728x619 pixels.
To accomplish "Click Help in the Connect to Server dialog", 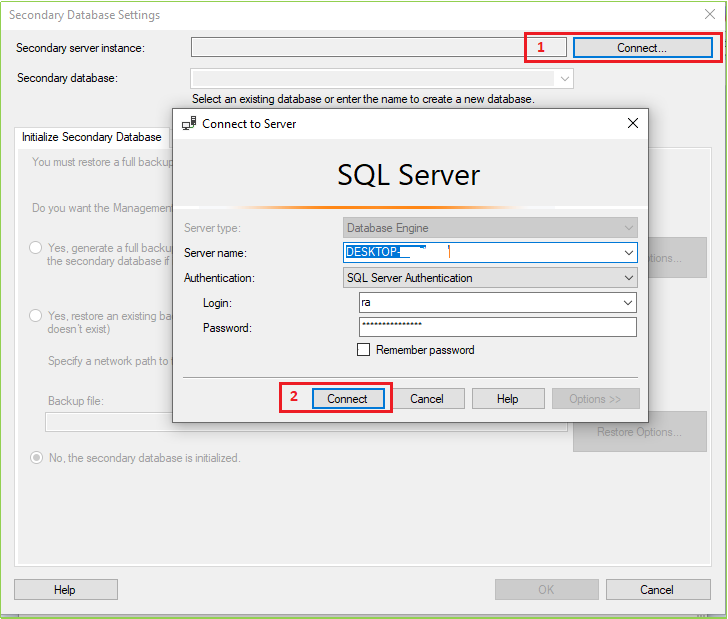I will tap(508, 399).
